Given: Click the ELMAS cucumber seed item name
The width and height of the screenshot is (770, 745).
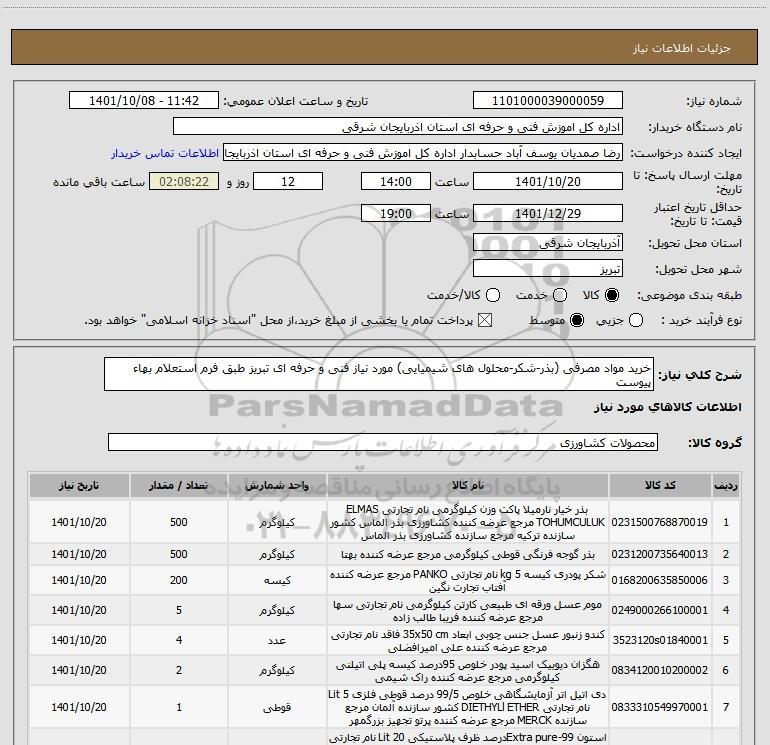Looking at the screenshot, I should 468,522.
